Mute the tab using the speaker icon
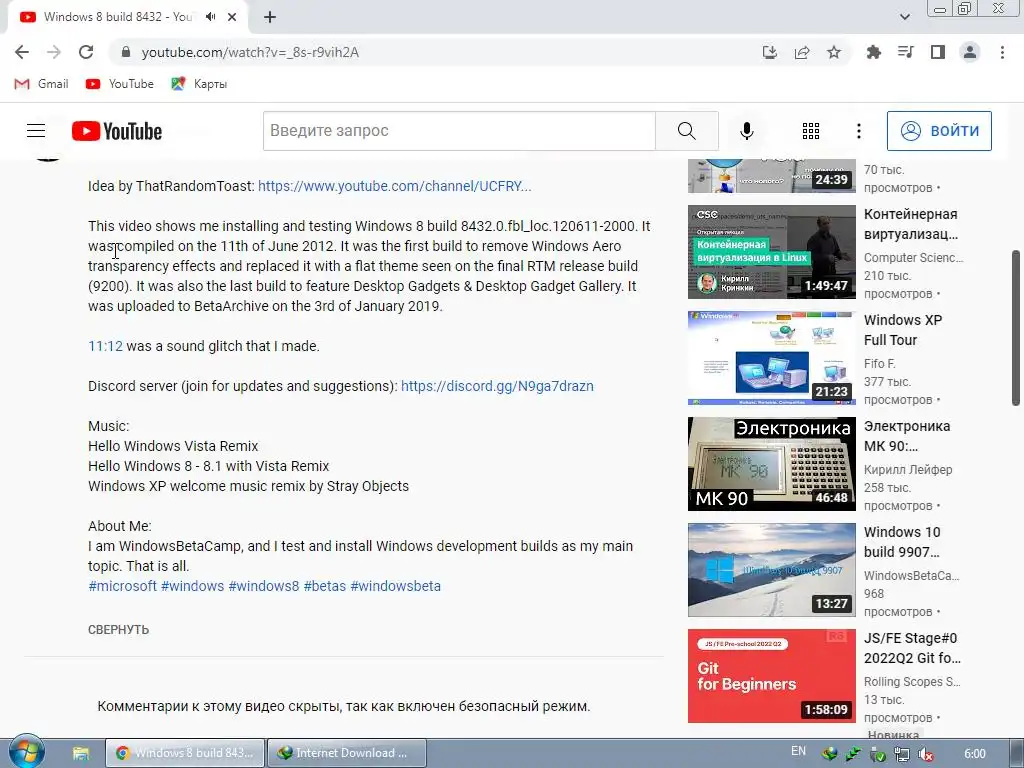The image size is (1024, 768). click(x=210, y=17)
